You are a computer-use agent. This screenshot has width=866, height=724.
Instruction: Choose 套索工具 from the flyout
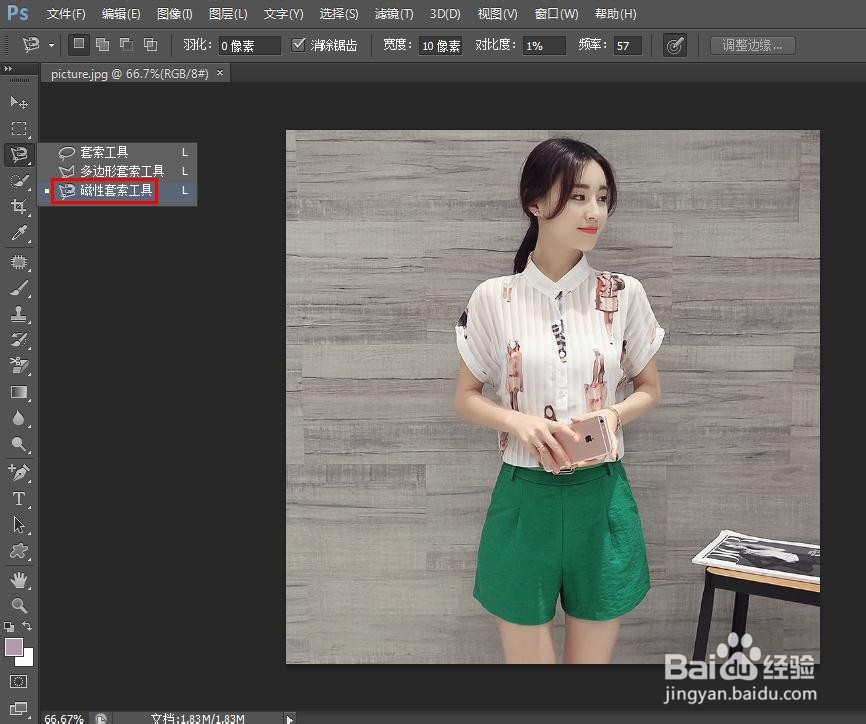pos(118,152)
